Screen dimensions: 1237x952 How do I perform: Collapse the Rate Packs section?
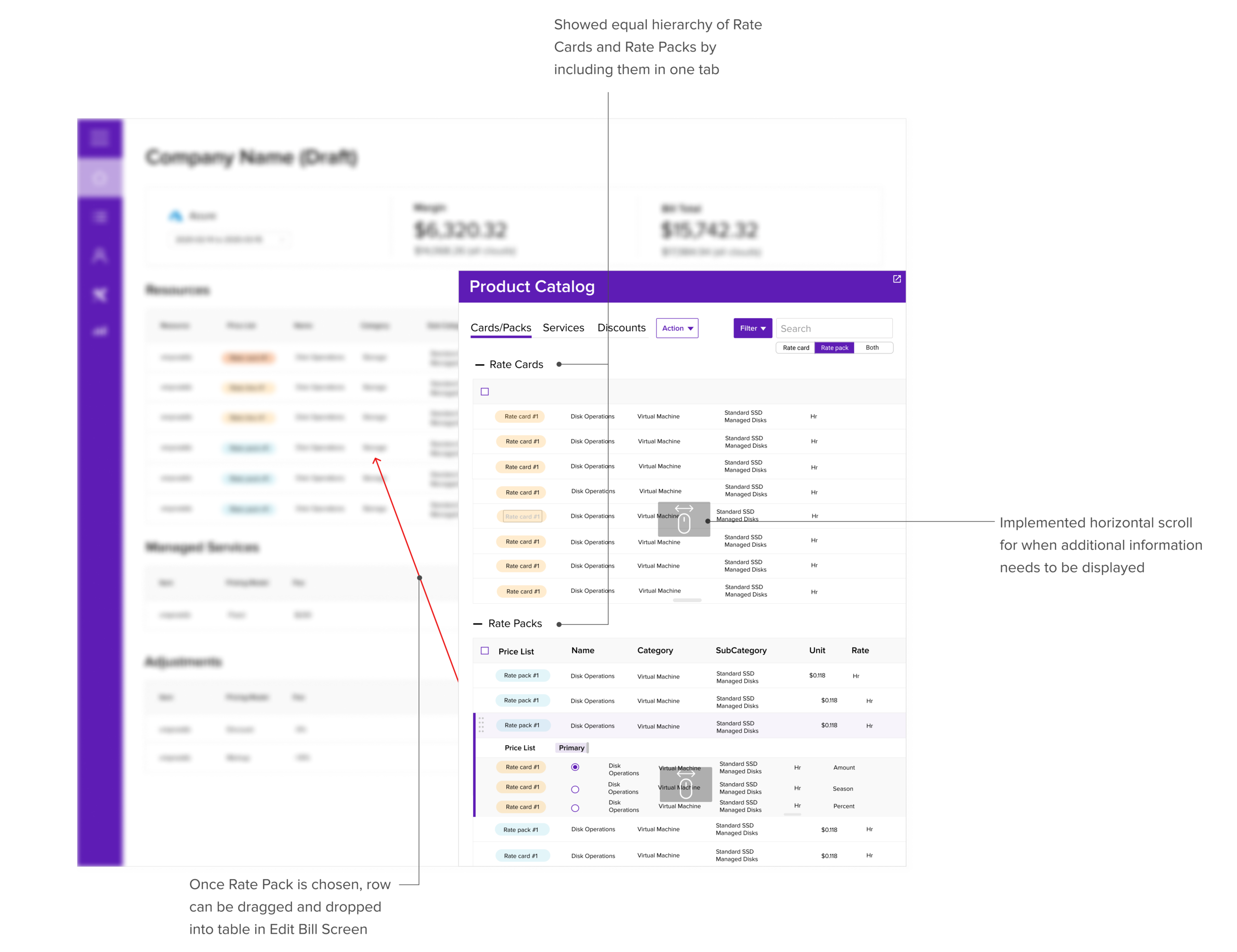click(477, 623)
